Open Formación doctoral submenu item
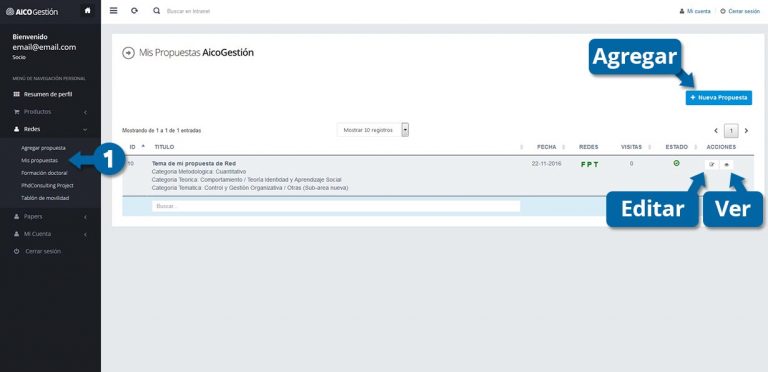The height and width of the screenshot is (372, 768). tap(44, 173)
